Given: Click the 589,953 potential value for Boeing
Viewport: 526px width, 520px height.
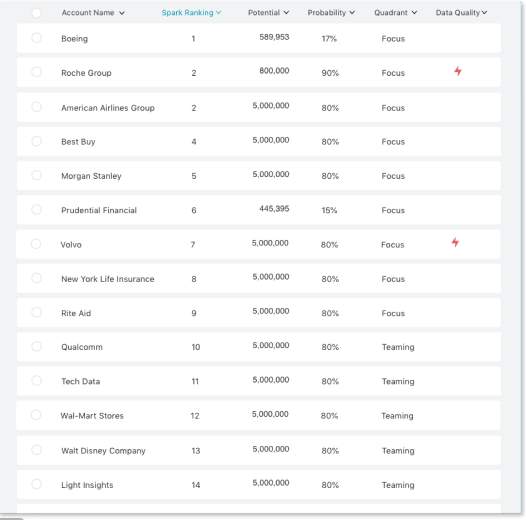Looking at the screenshot, I should 274,37.
